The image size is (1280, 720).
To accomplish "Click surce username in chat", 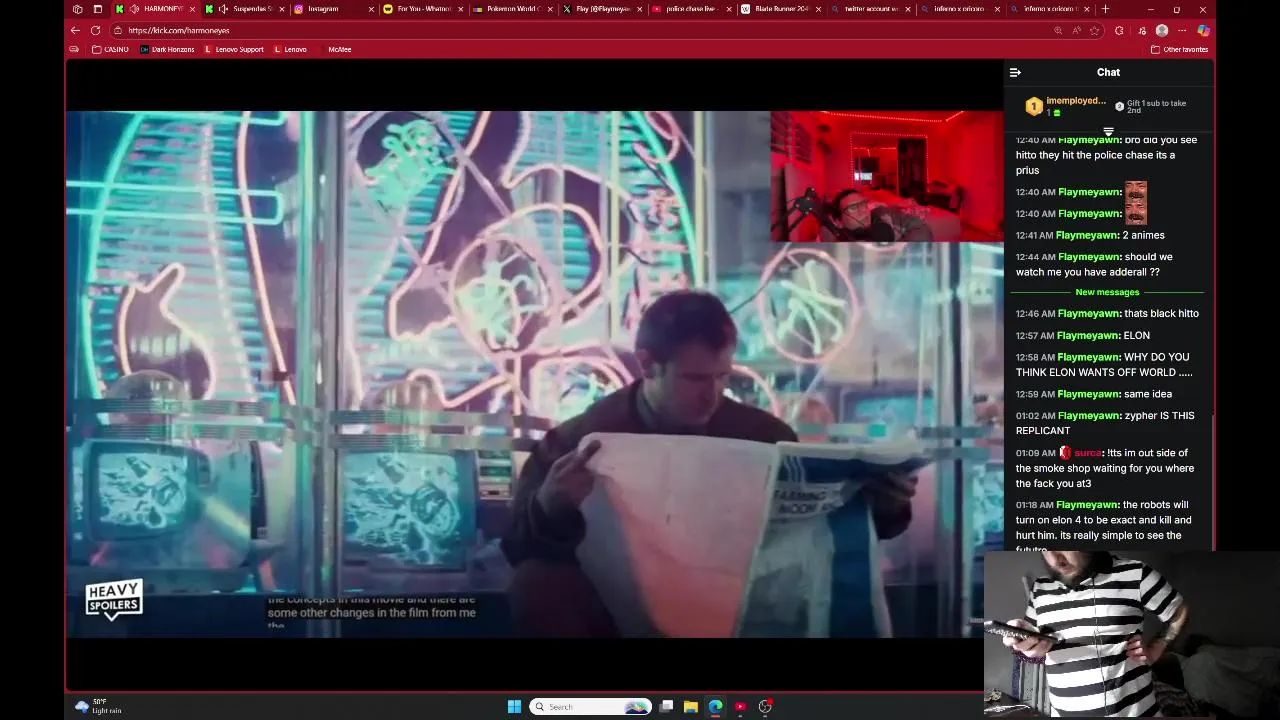I will coord(1088,453).
